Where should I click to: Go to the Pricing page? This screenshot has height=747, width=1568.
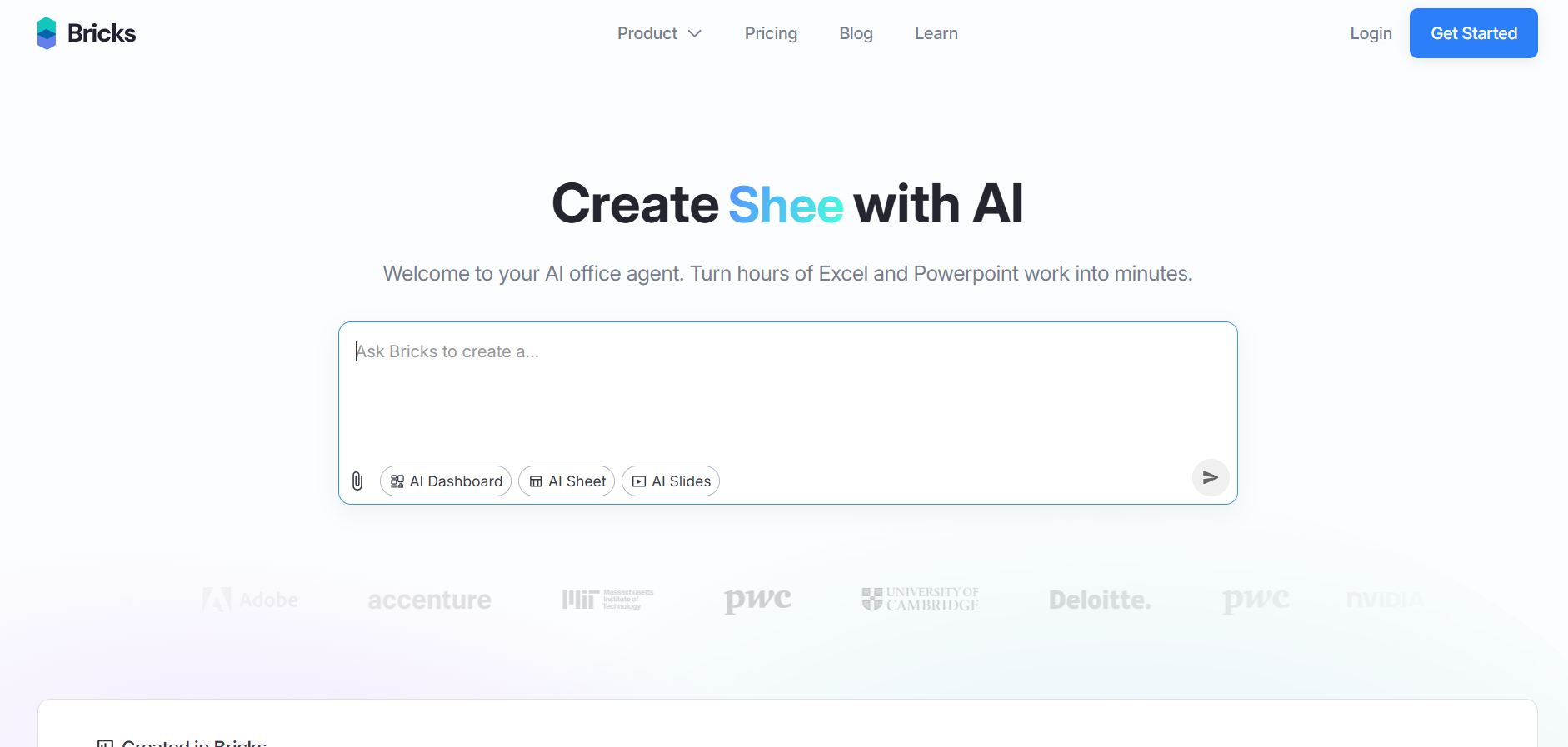[x=771, y=34]
